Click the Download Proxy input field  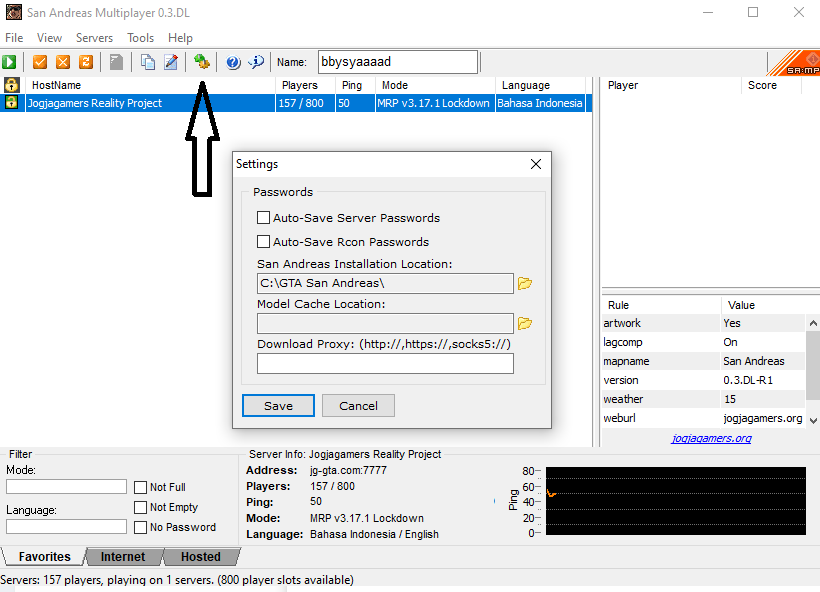[x=385, y=363]
